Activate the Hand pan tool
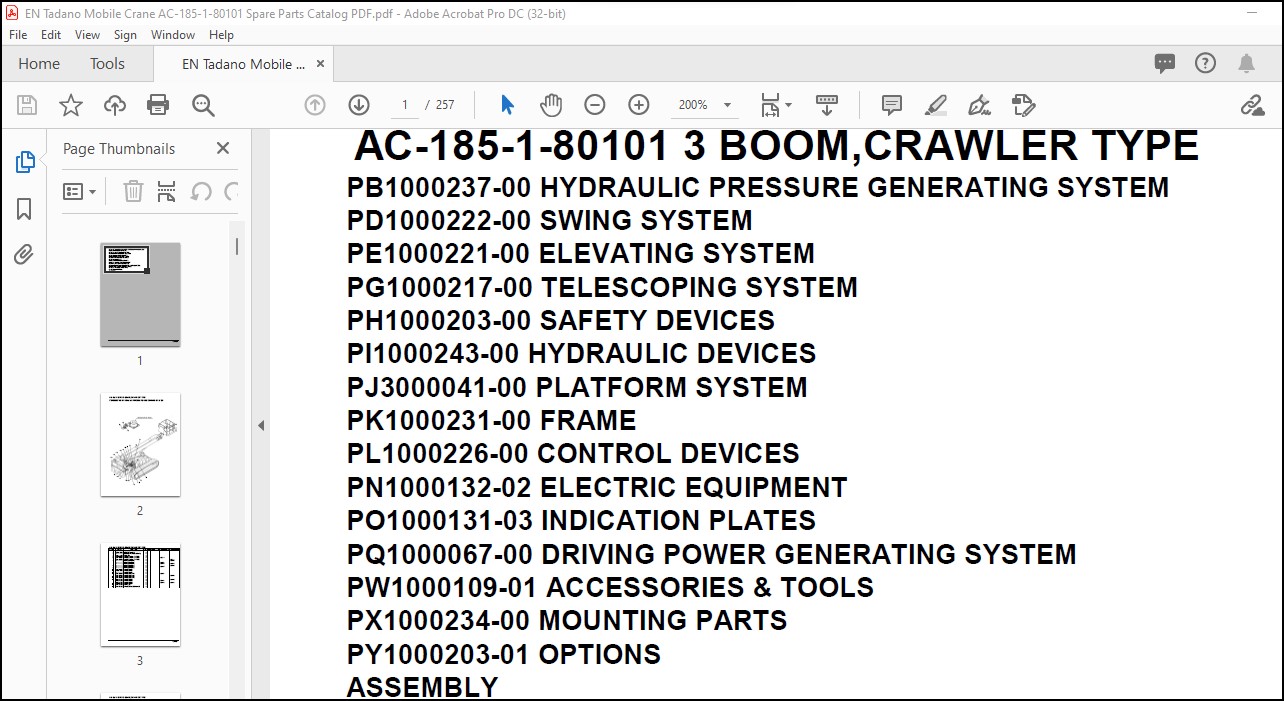This screenshot has width=1284, height=701. point(551,105)
